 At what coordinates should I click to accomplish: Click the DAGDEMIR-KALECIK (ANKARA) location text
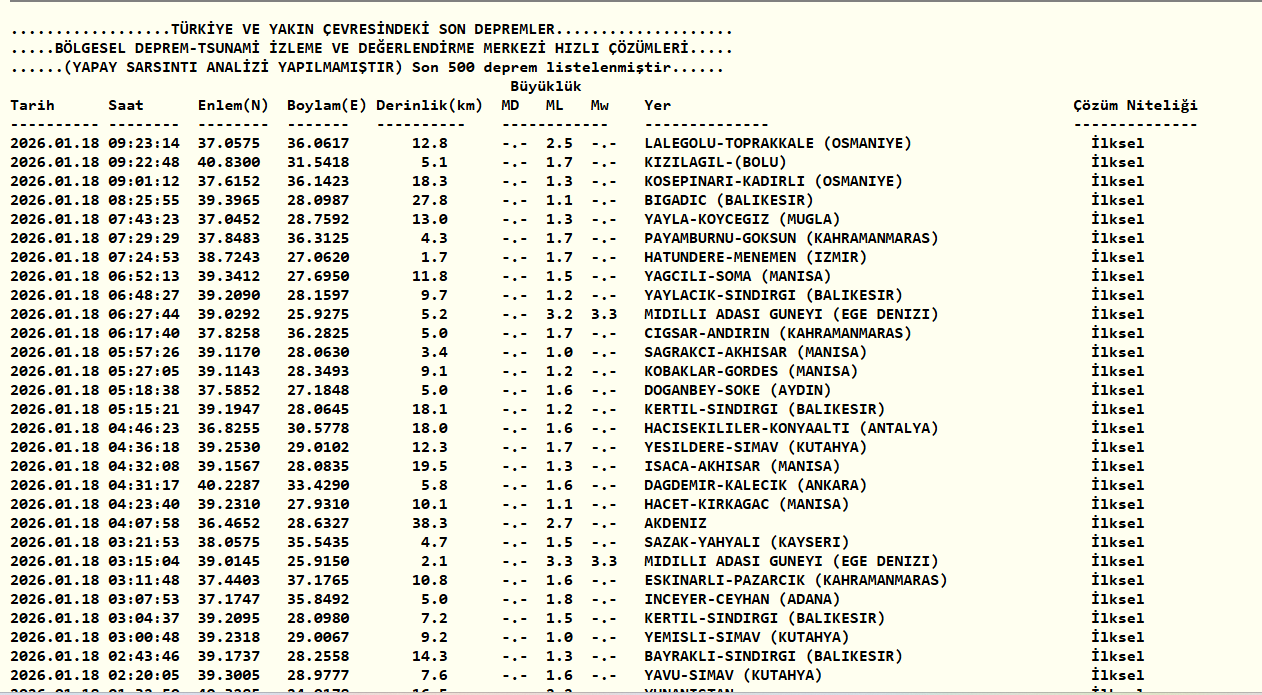click(755, 485)
